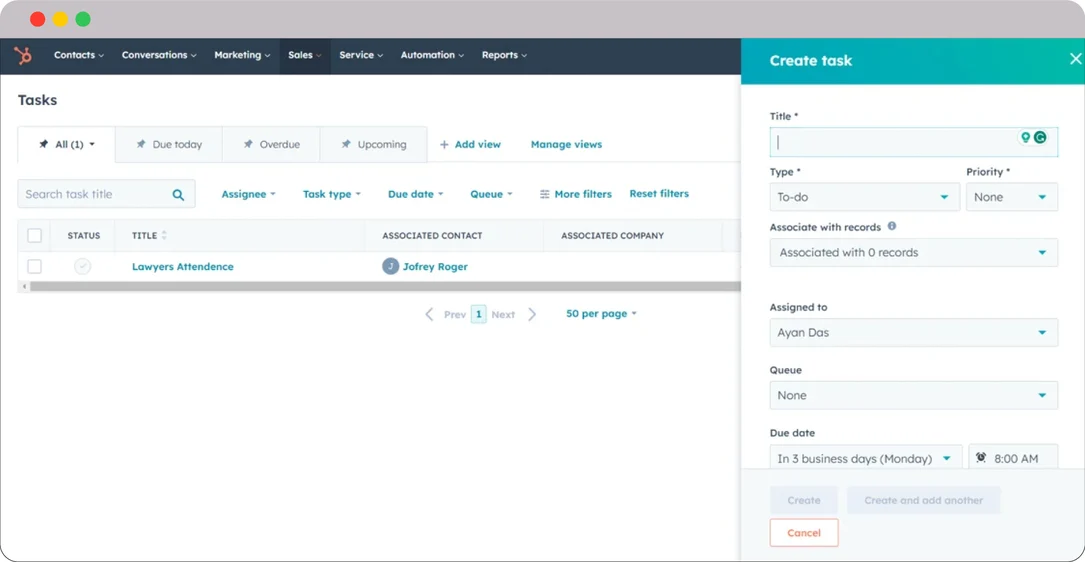The height and width of the screenshot is (562, 1085).
Task: Expand the Task type filter dropdown
Action: coord(332,194)
